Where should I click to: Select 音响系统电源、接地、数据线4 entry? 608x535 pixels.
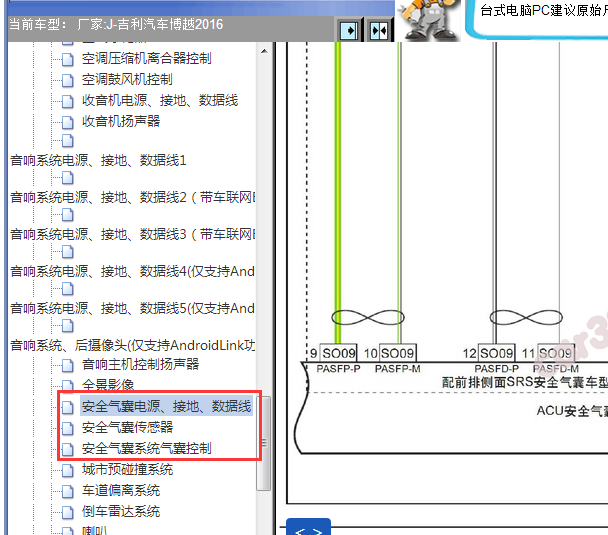tap(133, 271)
